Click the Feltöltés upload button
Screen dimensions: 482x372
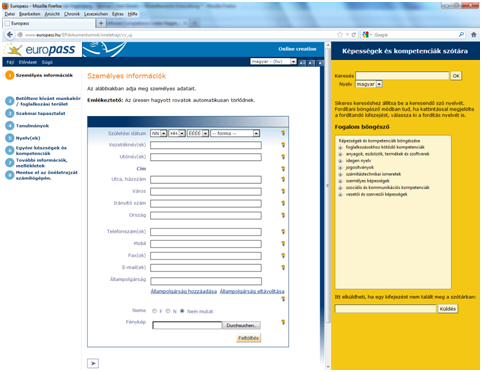pyautogui.click(x=248, y=338)
